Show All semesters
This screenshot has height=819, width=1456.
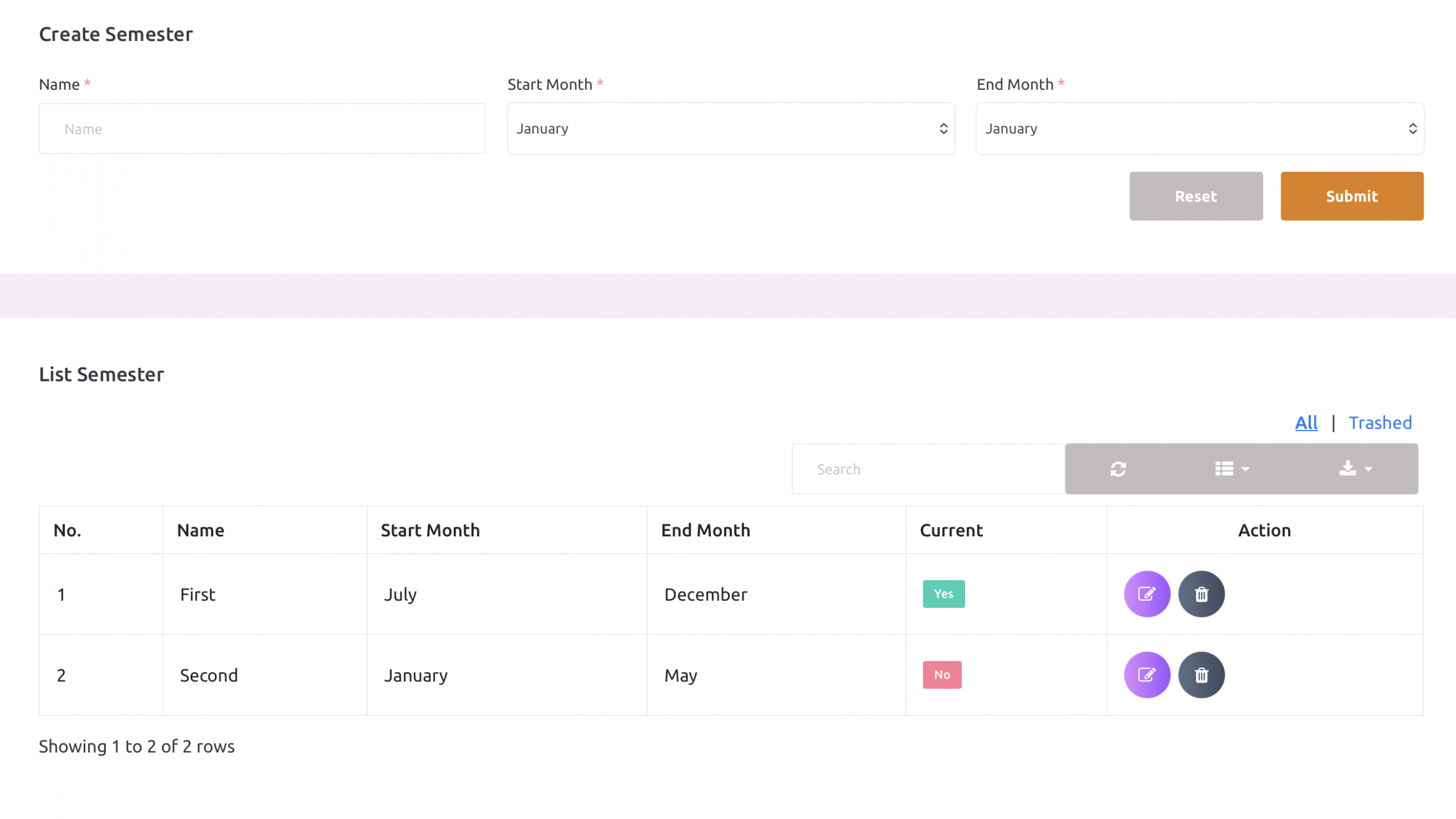click(x=1306, y=423)
